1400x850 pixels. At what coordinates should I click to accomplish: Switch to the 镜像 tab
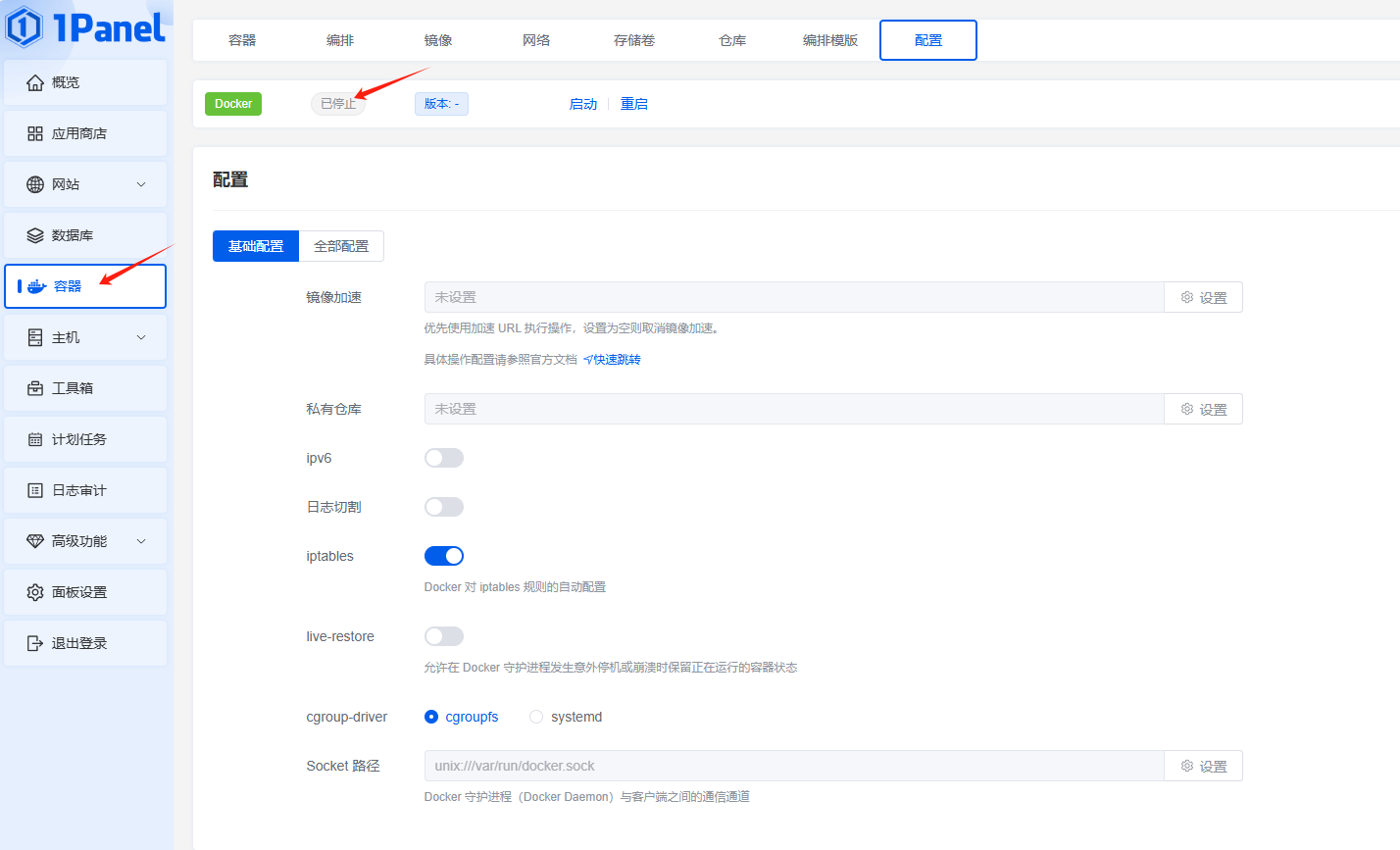pyautogui.click(x=438, y=40)
